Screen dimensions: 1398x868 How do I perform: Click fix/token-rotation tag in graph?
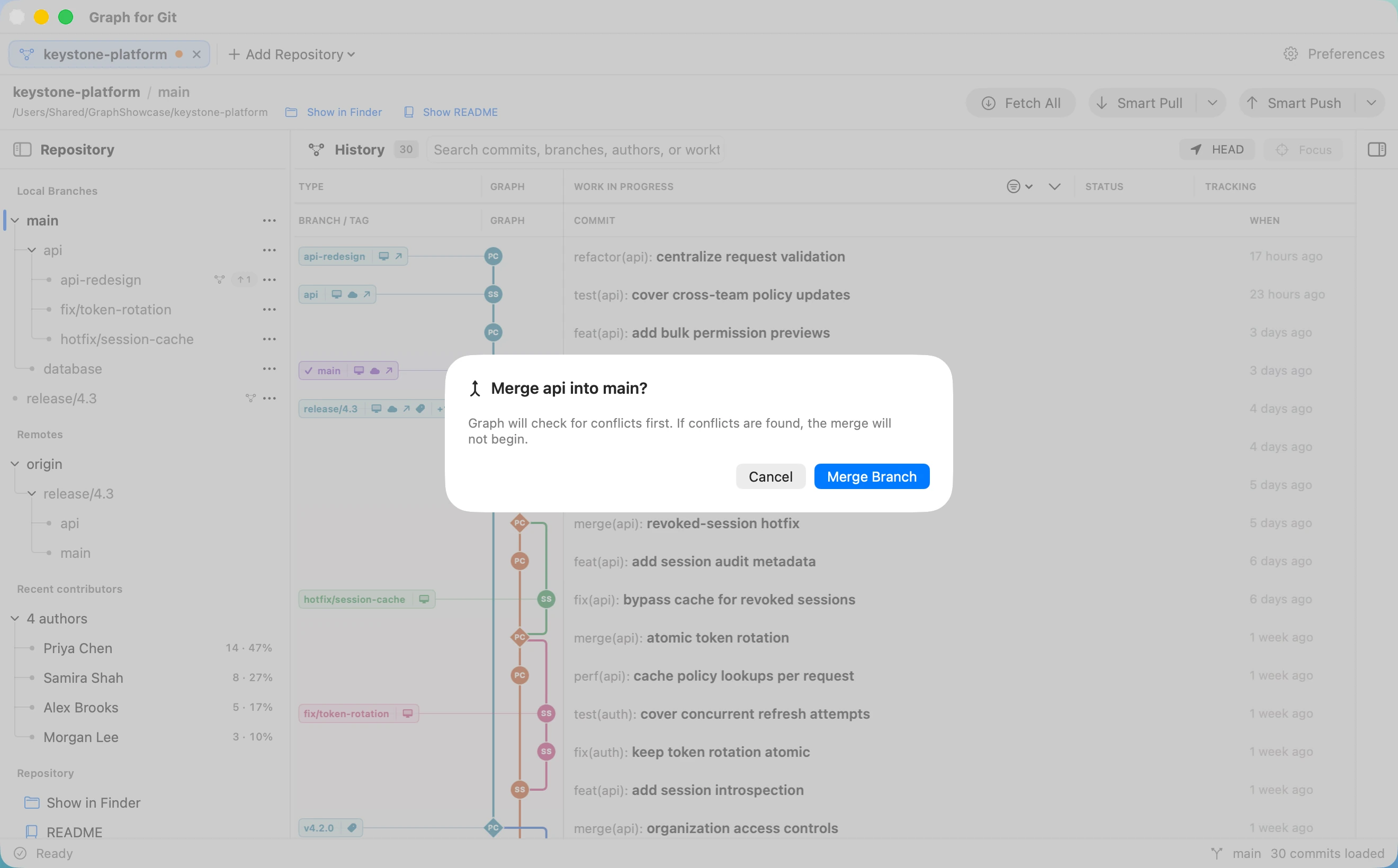(x=359, y=714)
